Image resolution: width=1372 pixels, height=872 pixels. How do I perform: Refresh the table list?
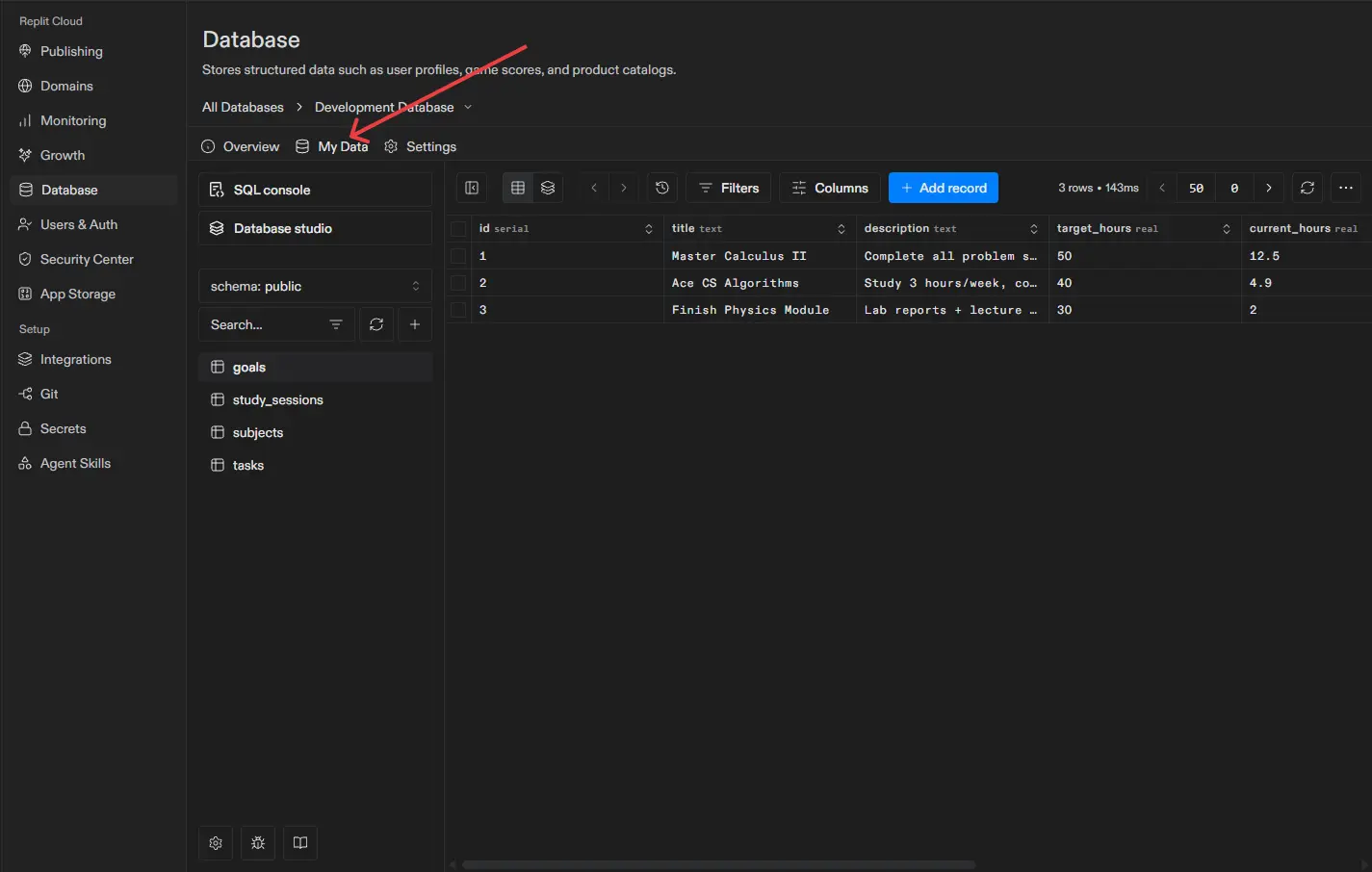376,324
